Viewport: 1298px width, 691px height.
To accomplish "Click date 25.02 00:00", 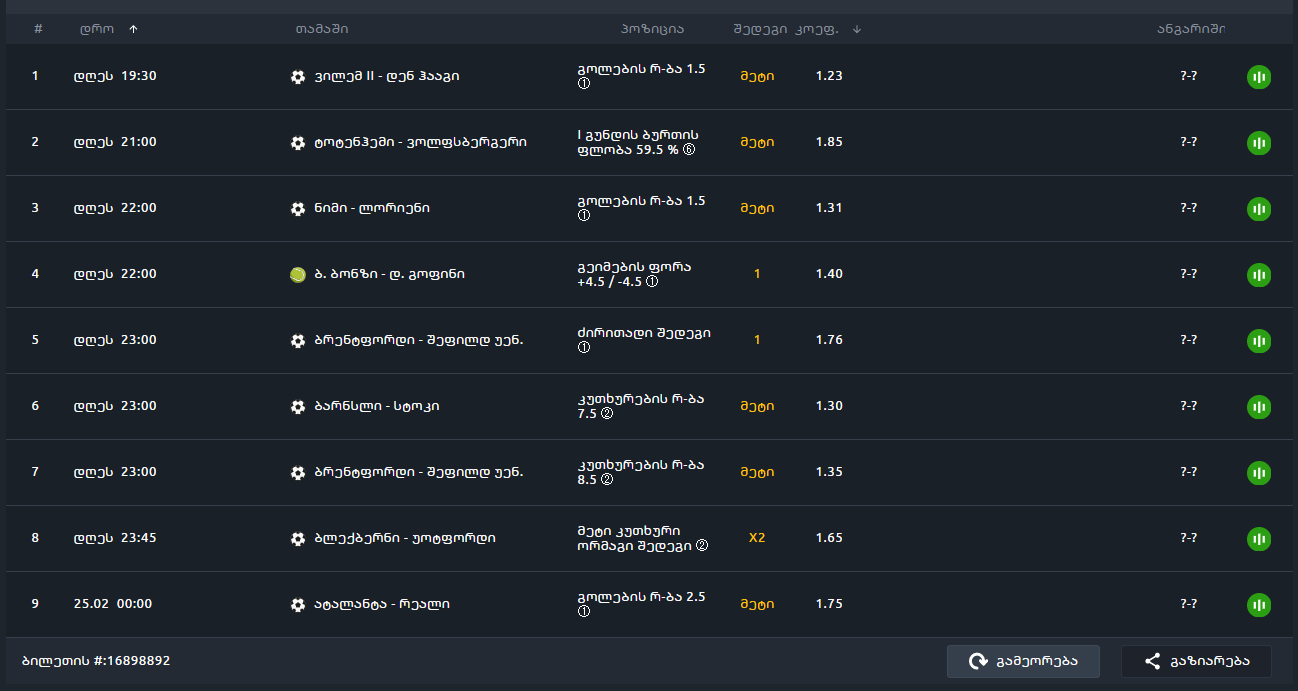I will pyautogui.click(x=112, y=604).
